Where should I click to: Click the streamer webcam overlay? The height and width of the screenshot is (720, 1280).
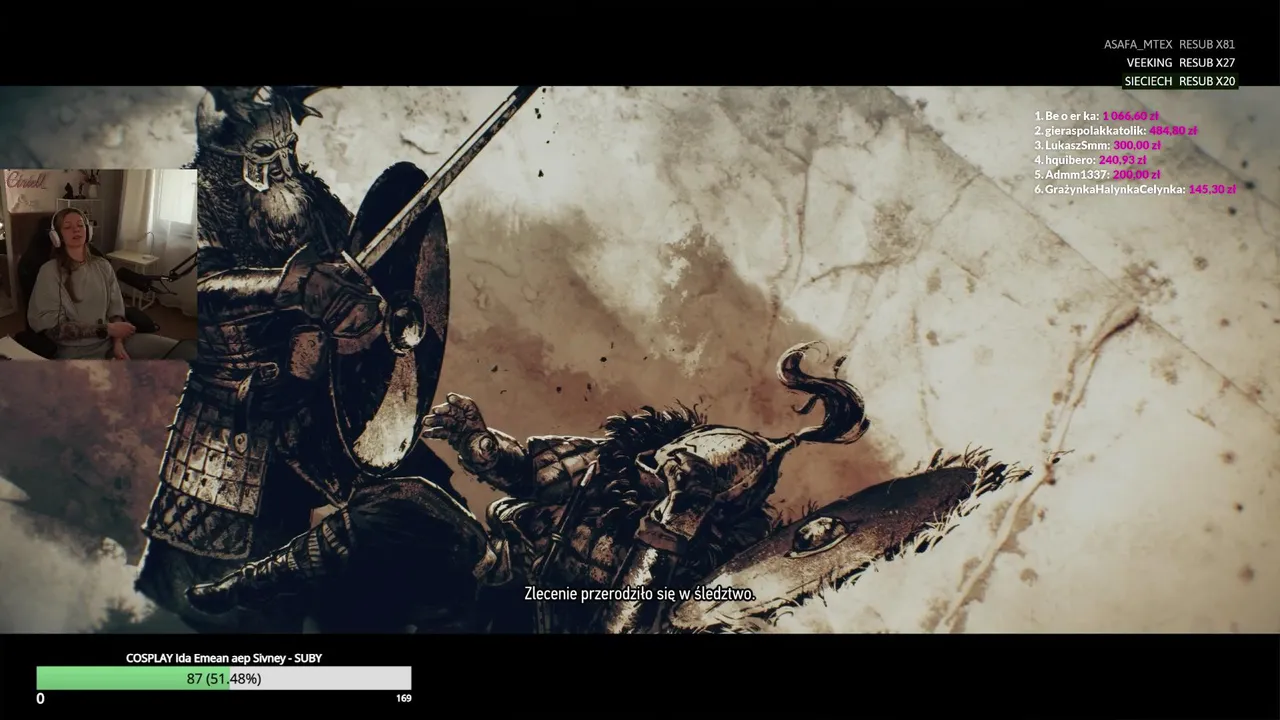click(x=98, y=264)
